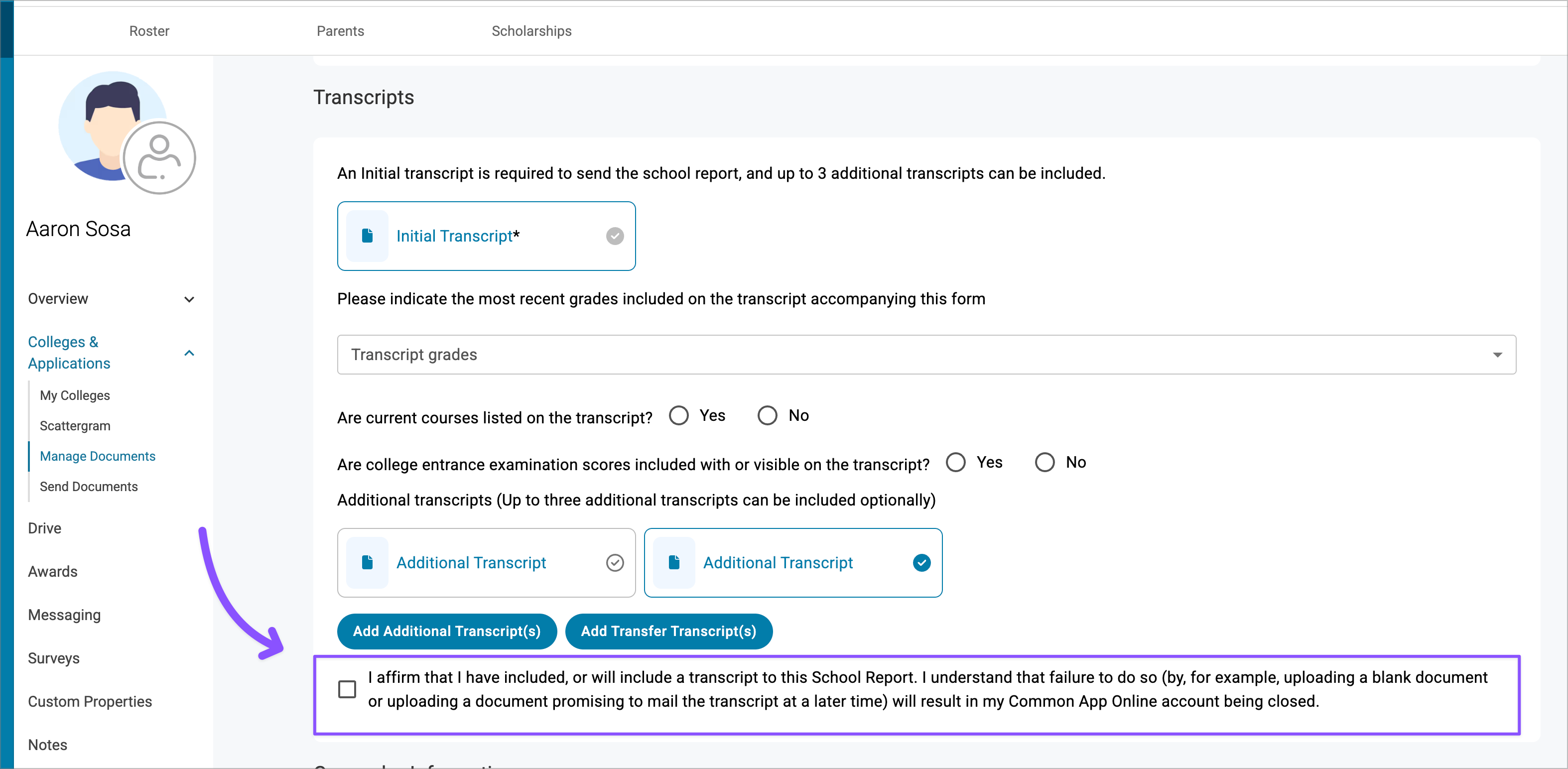Screen dimensions: 1568x769
Task: Collapse the Colleges & Applications chevron
Action: (189, 353)
